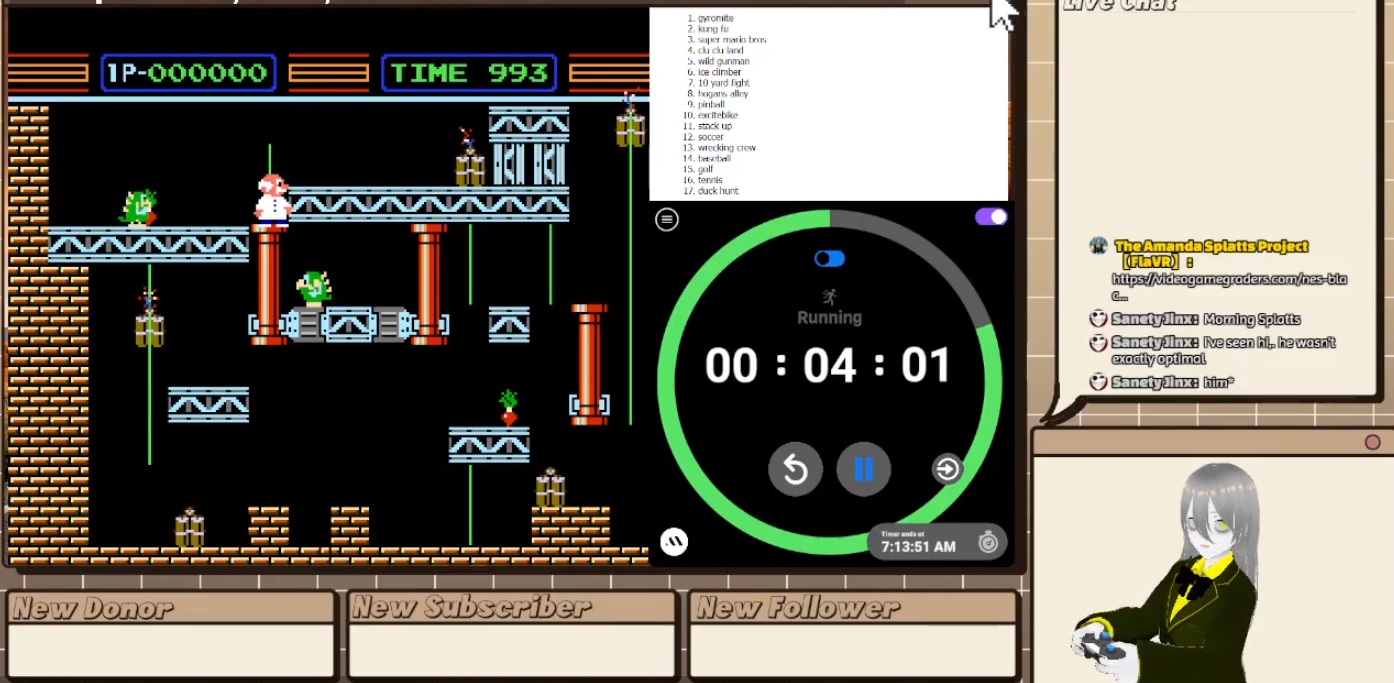
Task: Select 'golf' list entry
Action: (705, 169)
